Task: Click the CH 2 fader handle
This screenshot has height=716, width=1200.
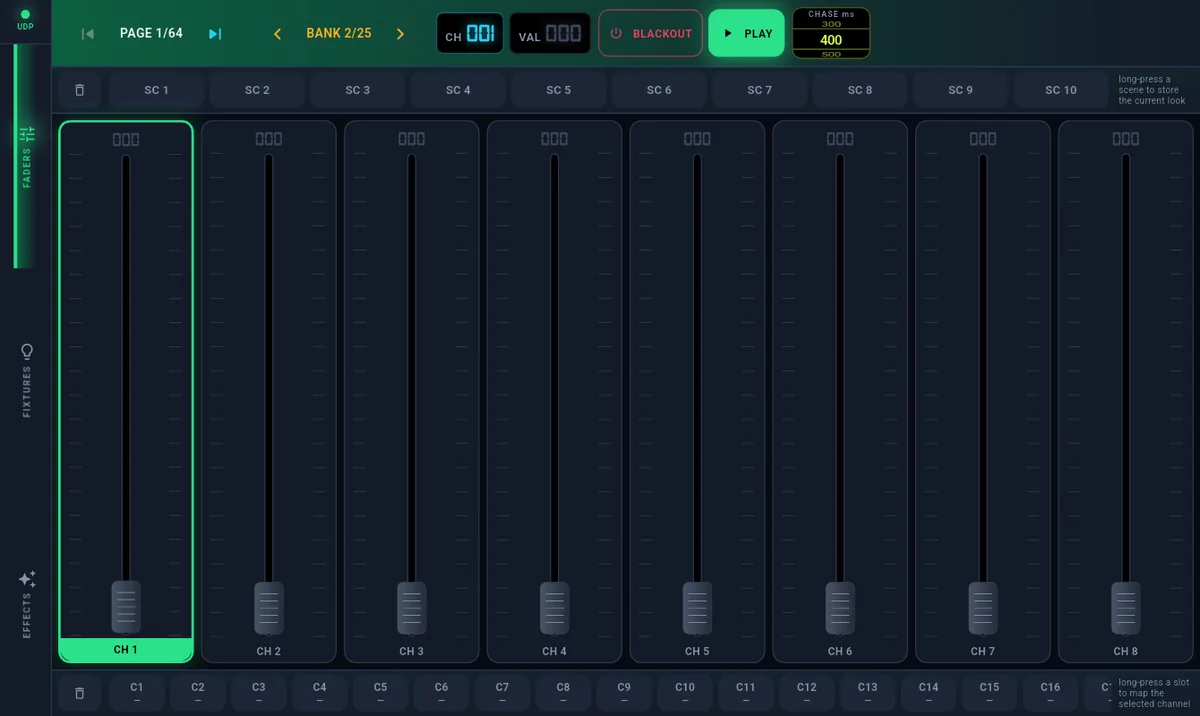Action: tap(269, 607)
